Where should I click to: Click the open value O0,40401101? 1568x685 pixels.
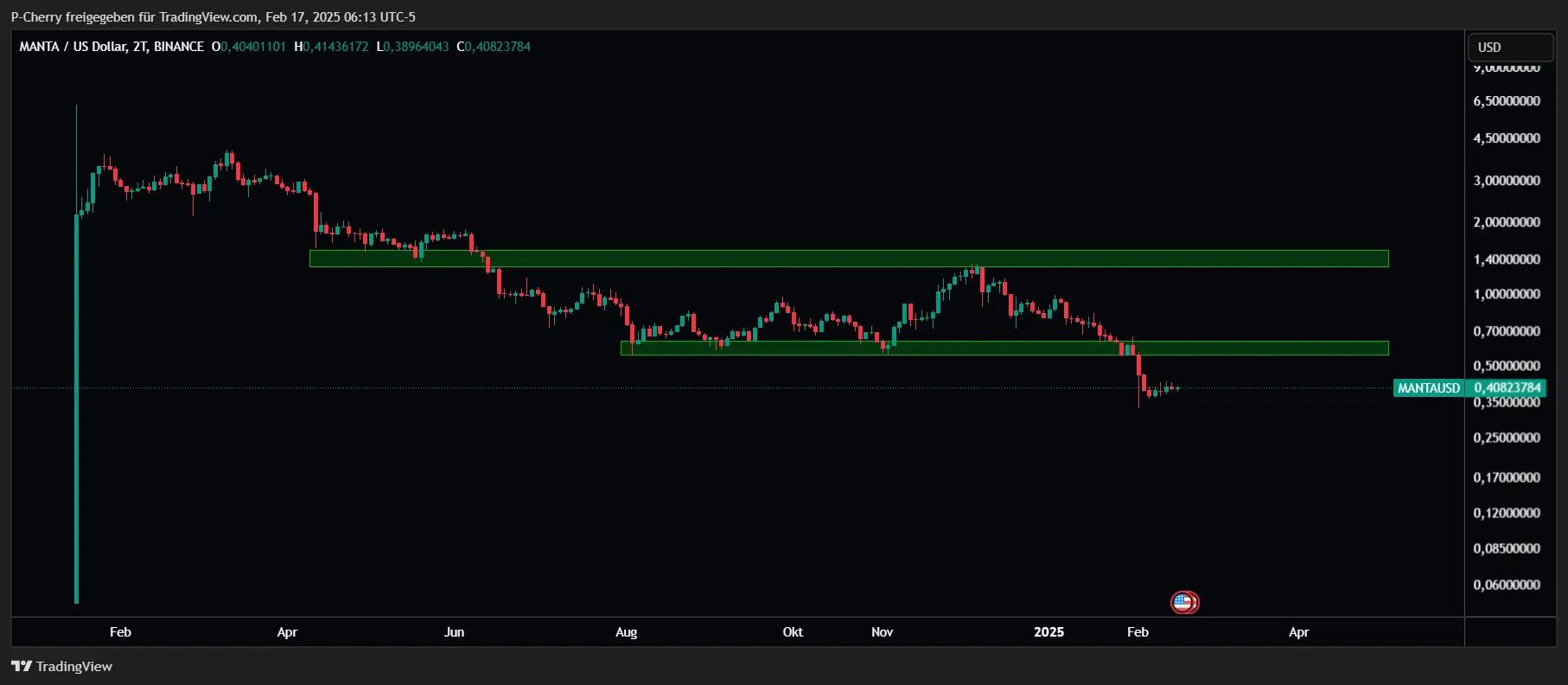click(x=249, y=47)
